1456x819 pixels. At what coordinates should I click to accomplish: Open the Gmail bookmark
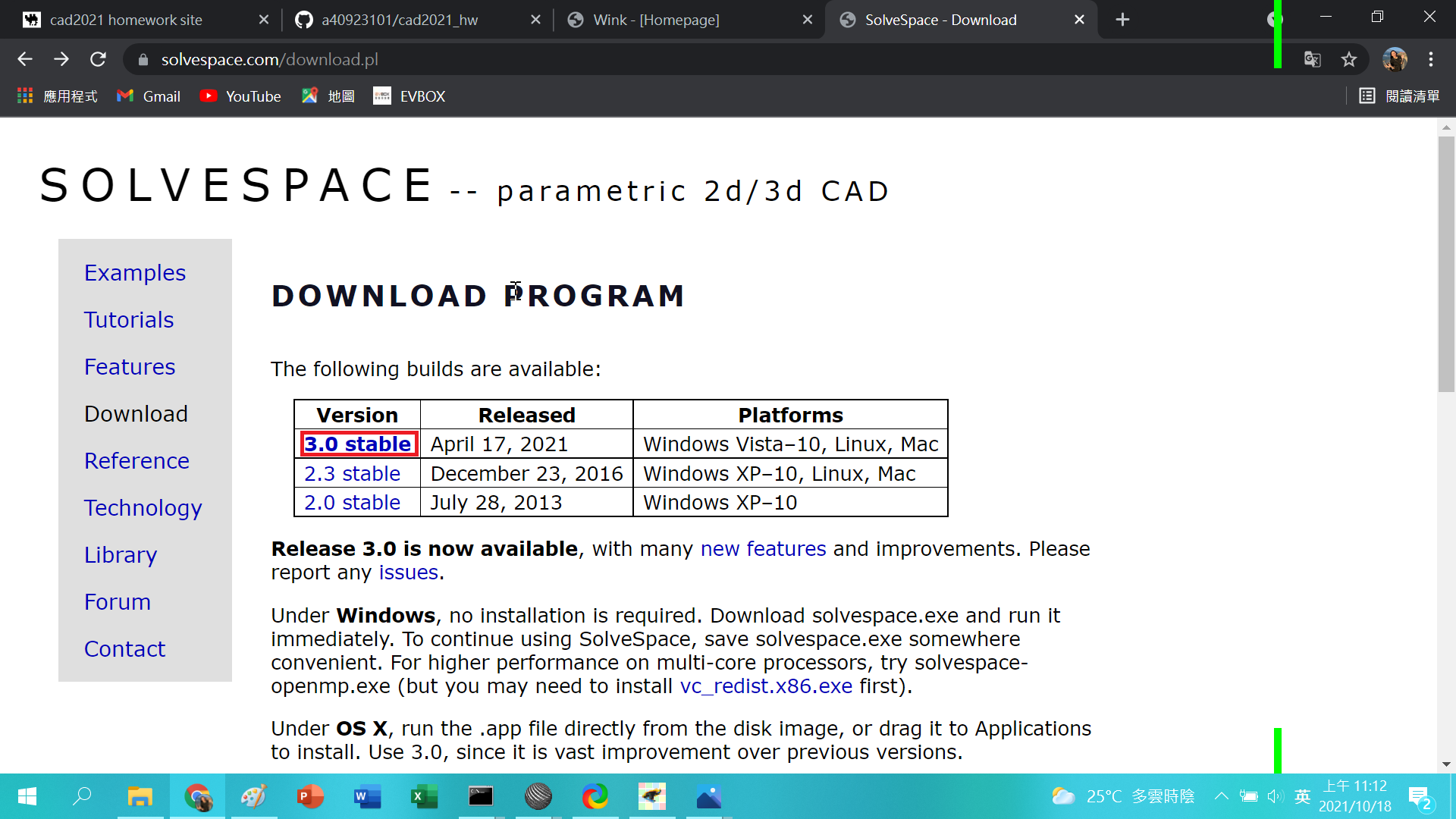pyautogui.click(x=149, y=96)
